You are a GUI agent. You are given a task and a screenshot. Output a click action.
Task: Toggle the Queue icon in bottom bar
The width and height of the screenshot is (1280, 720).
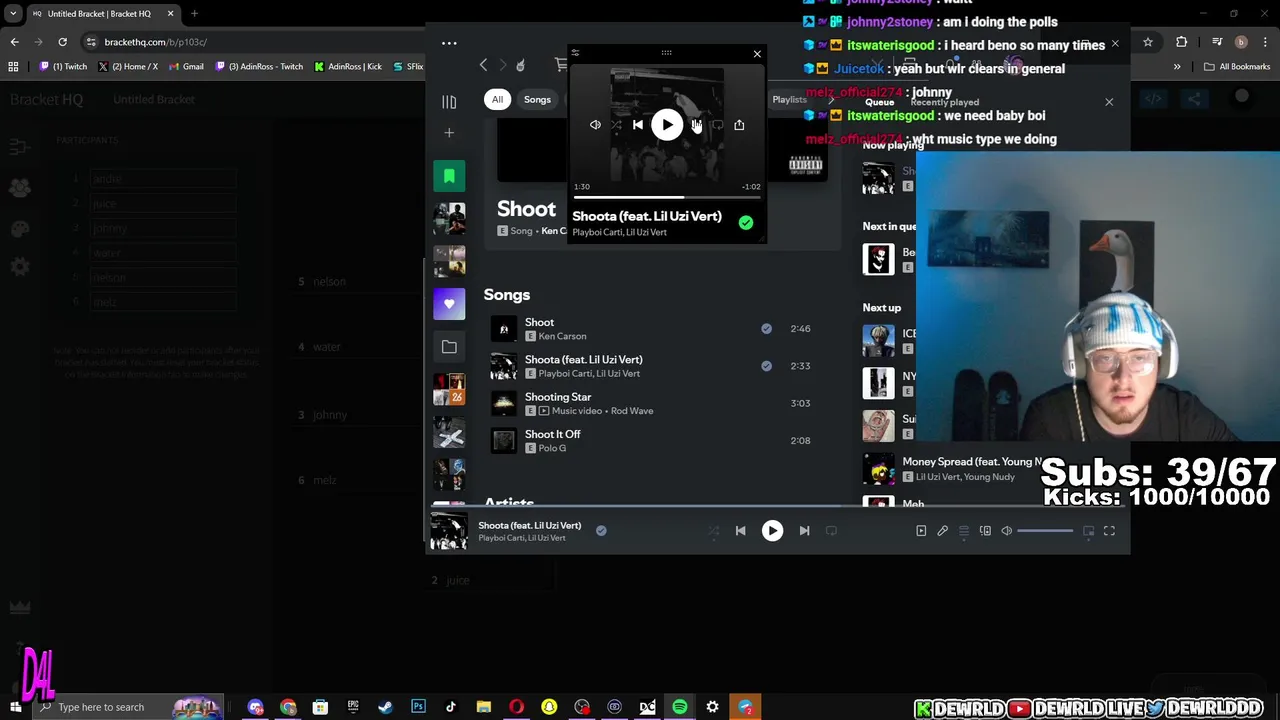click(x=964, y=531)
